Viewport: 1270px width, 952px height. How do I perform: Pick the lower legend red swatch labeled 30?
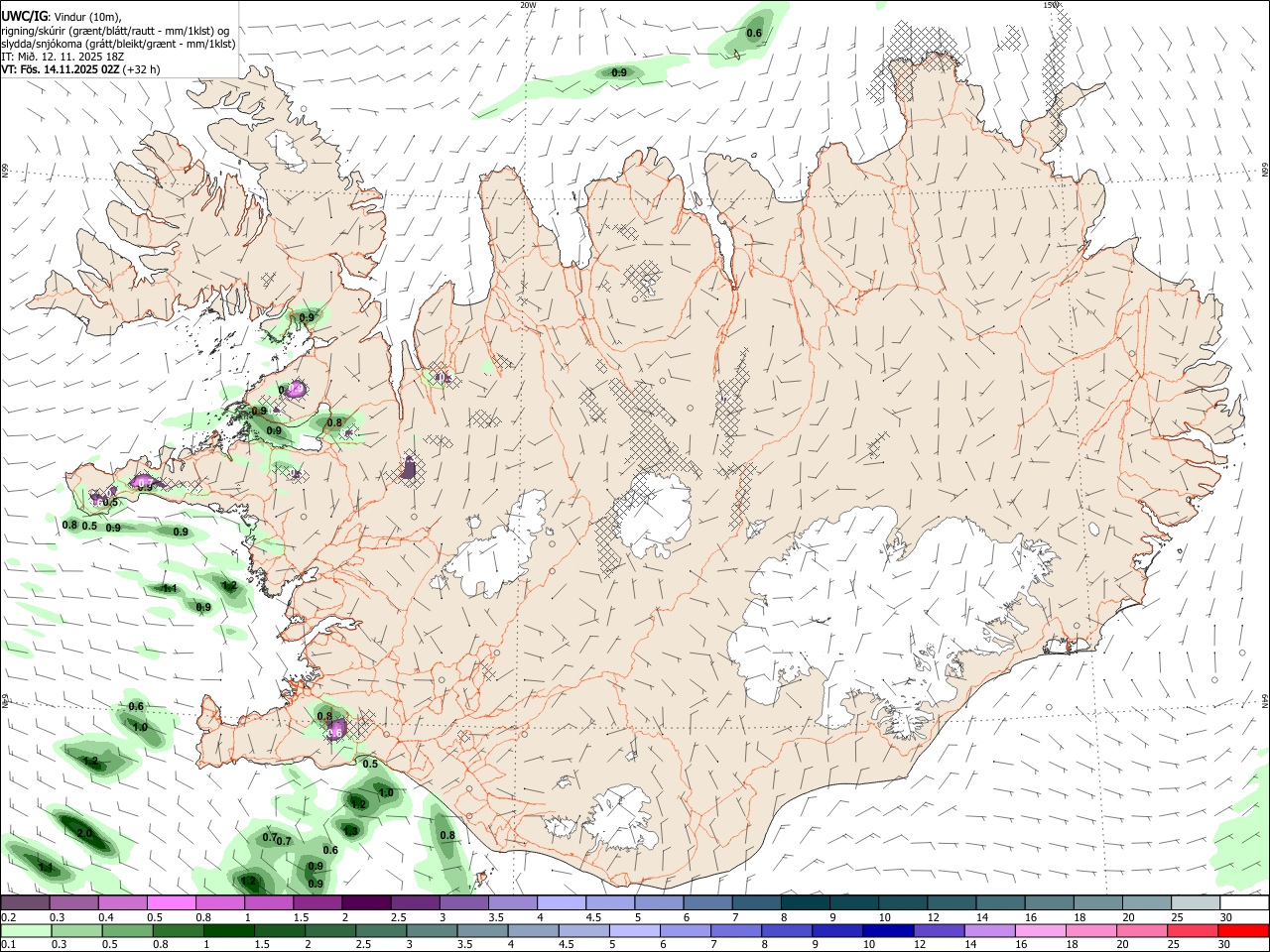pos(1243,930)
